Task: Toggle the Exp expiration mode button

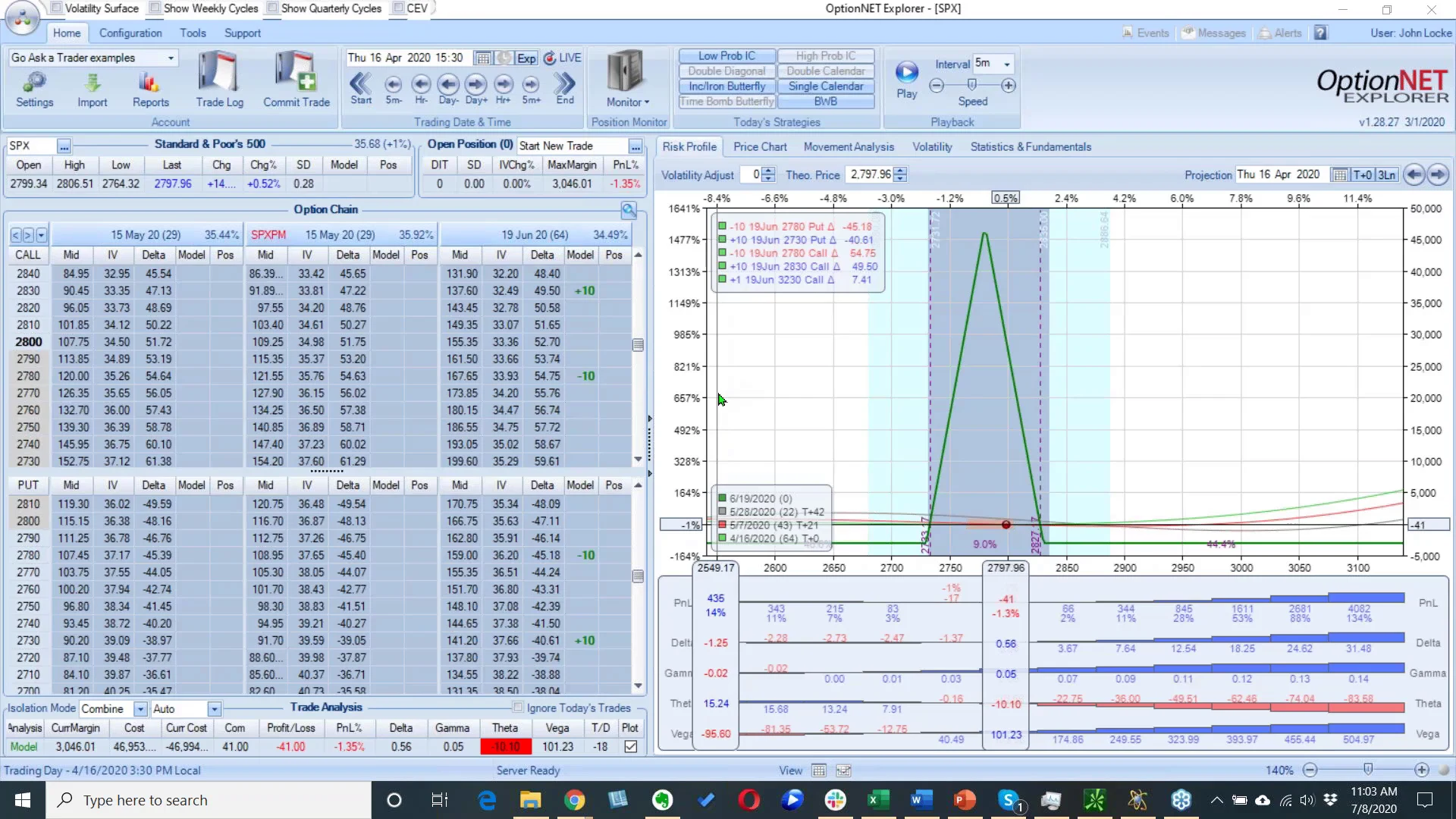Action: coord(526,58)
